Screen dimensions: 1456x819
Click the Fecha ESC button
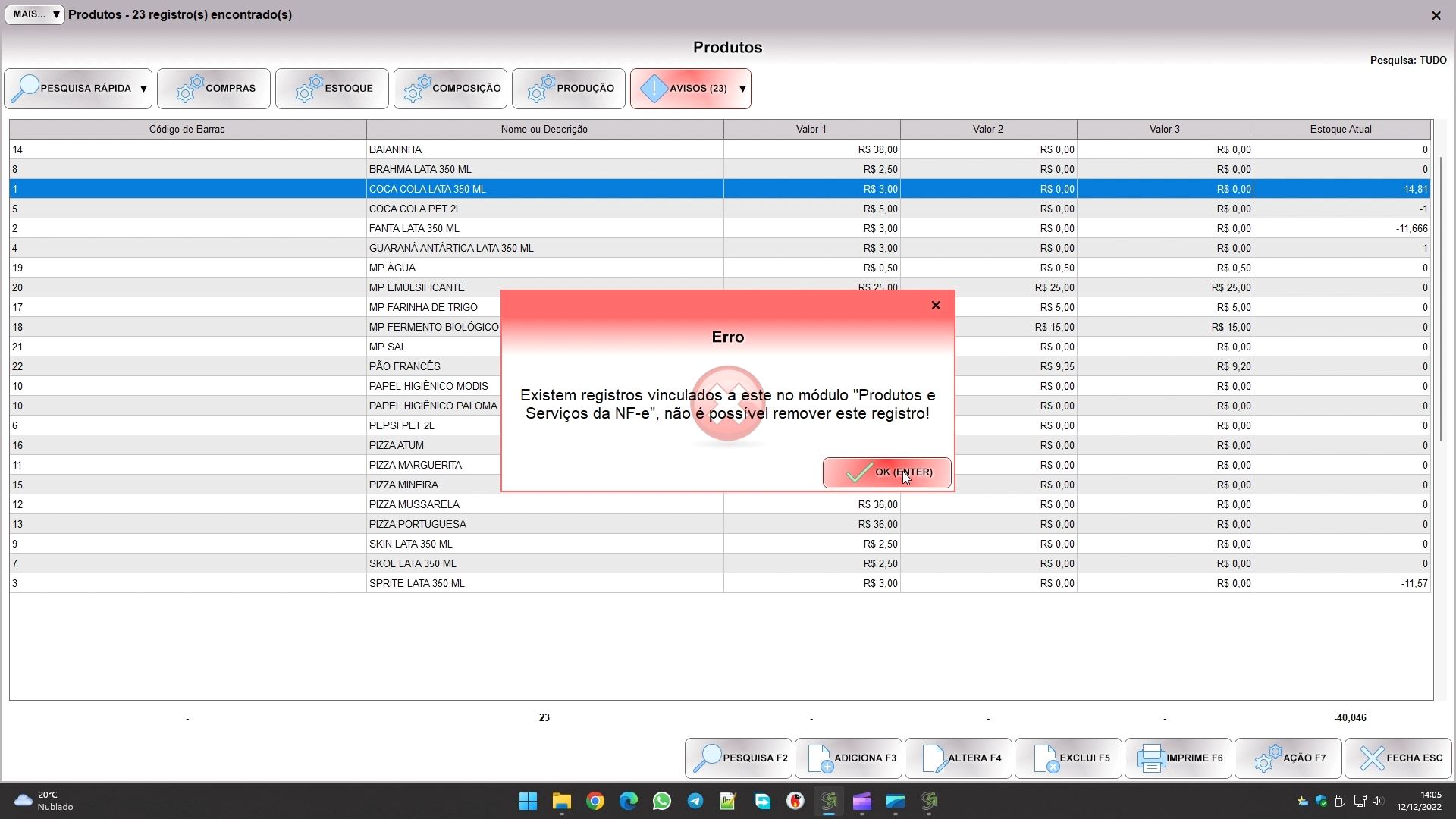[1398, 758]
